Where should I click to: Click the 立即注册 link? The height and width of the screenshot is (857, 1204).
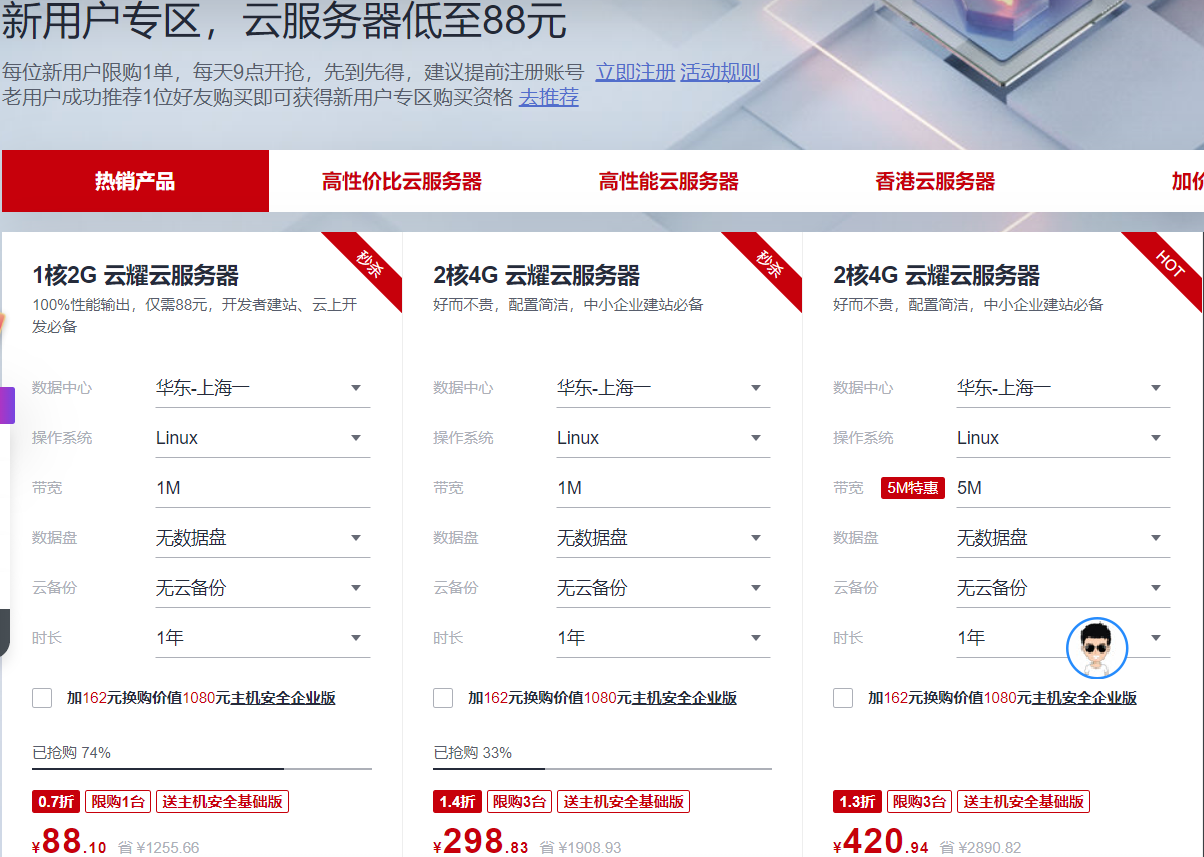tap(635, 72)
